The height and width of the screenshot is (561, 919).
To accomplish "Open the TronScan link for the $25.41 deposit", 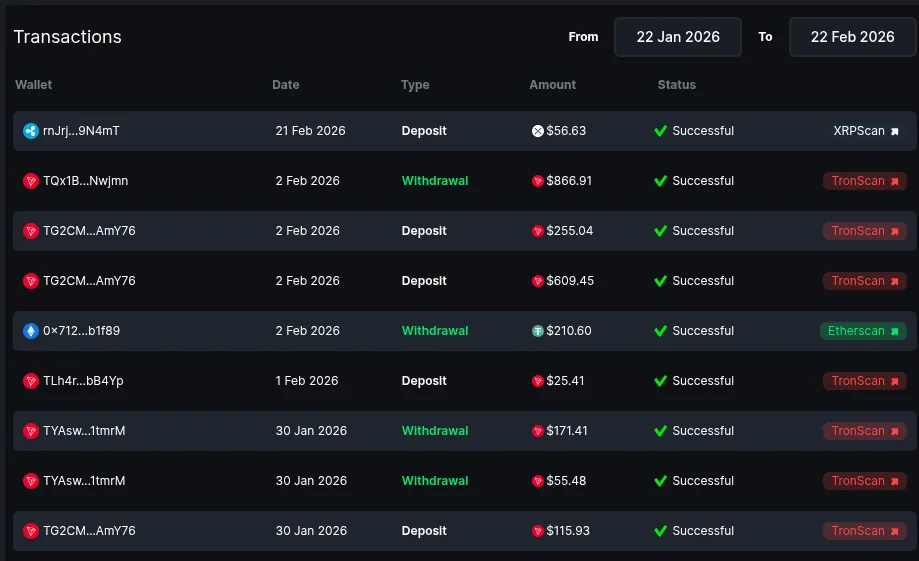I will 865,381.
